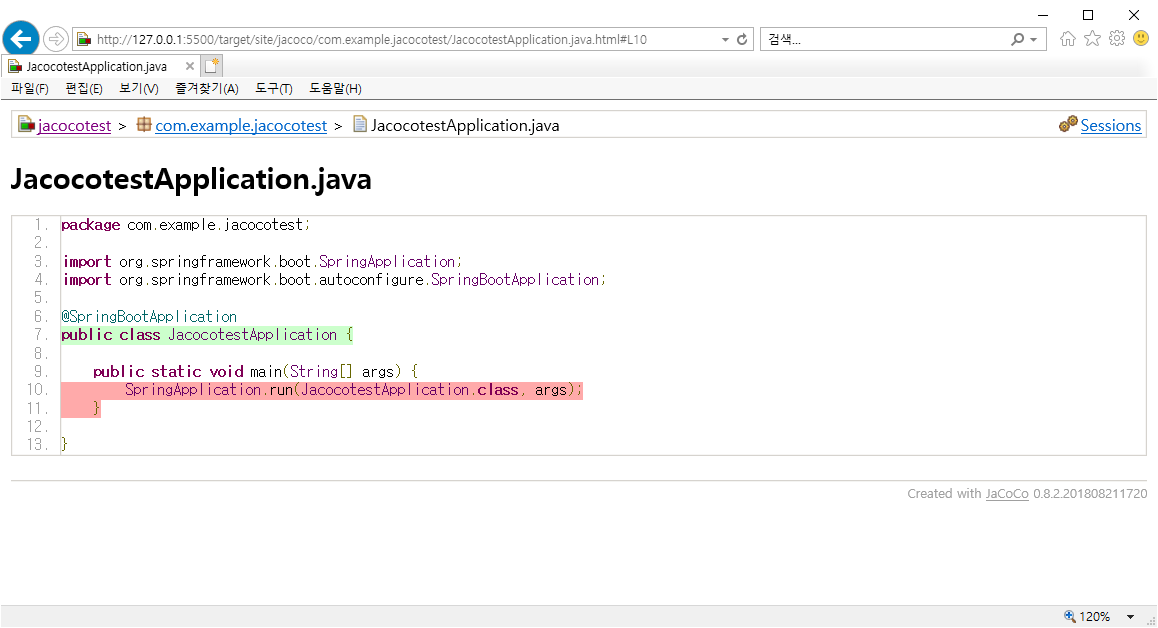Follow the jacocotest breadcrumb link
The width and height of the screenshot is (1158, 628).
74,126
